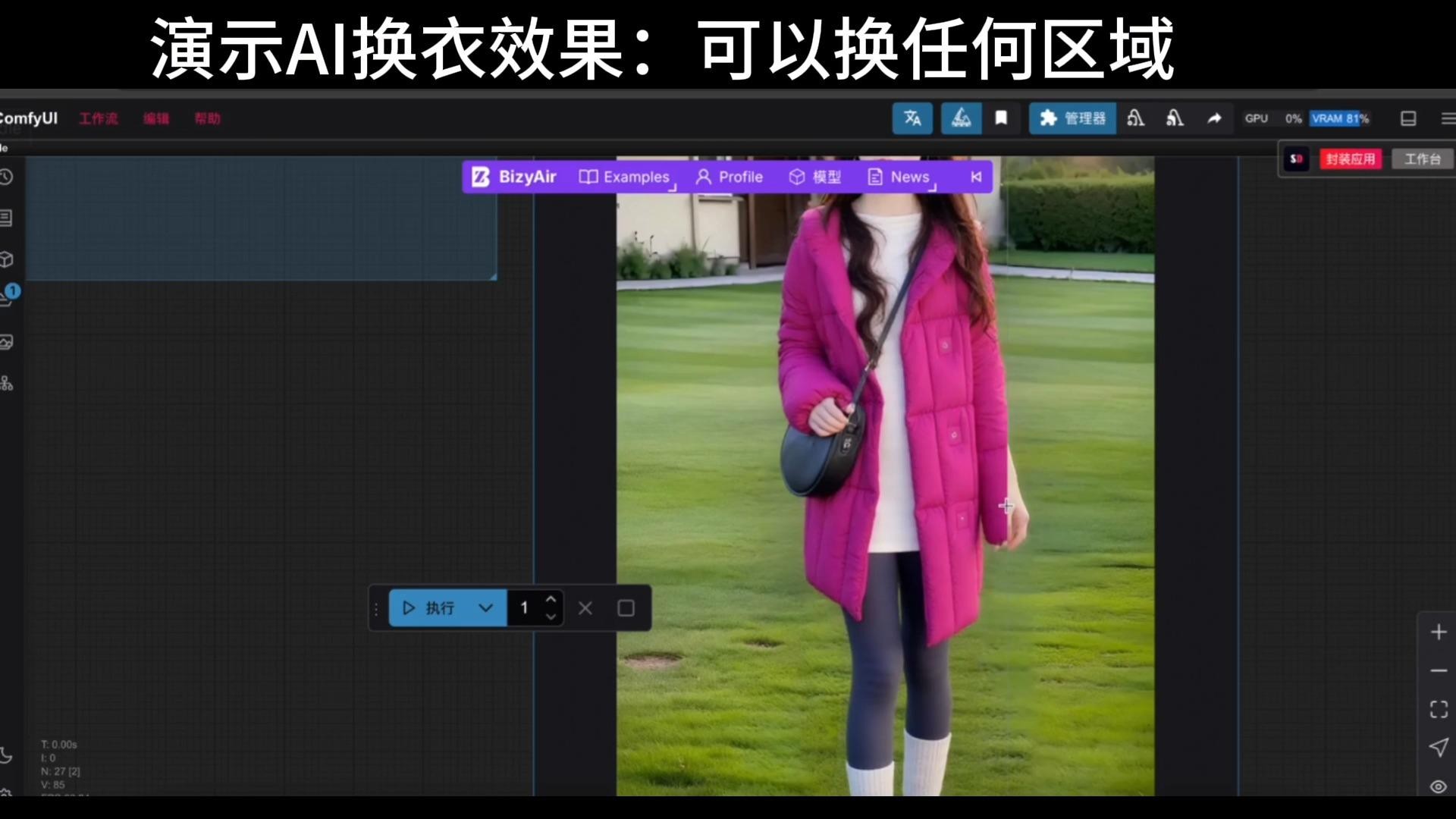Open the model library cube icon

[7, 259]
